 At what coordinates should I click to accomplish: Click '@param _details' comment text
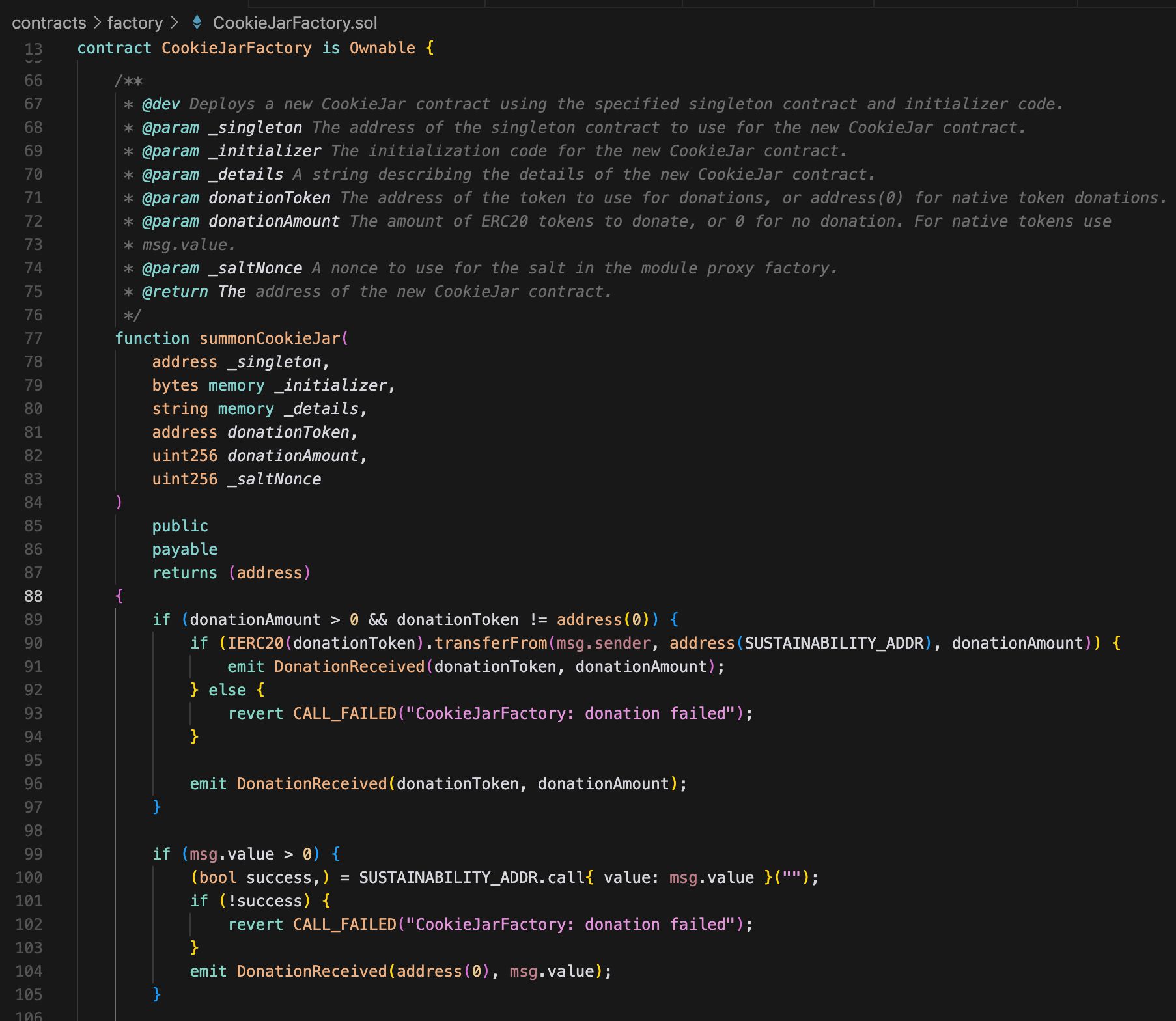pyautogui.click(x=213, y=174)
